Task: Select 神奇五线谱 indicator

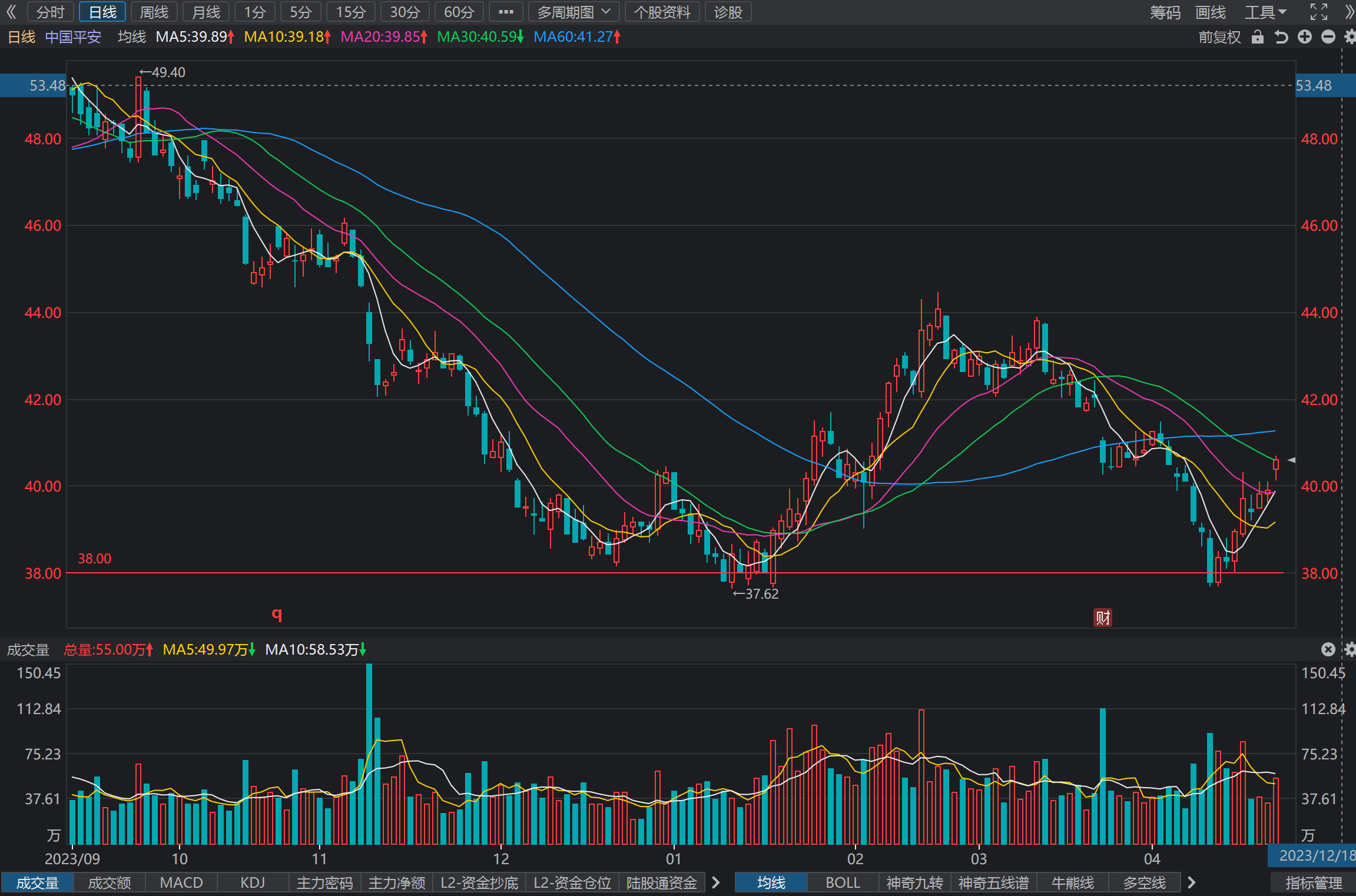Action: pos(993,882)
